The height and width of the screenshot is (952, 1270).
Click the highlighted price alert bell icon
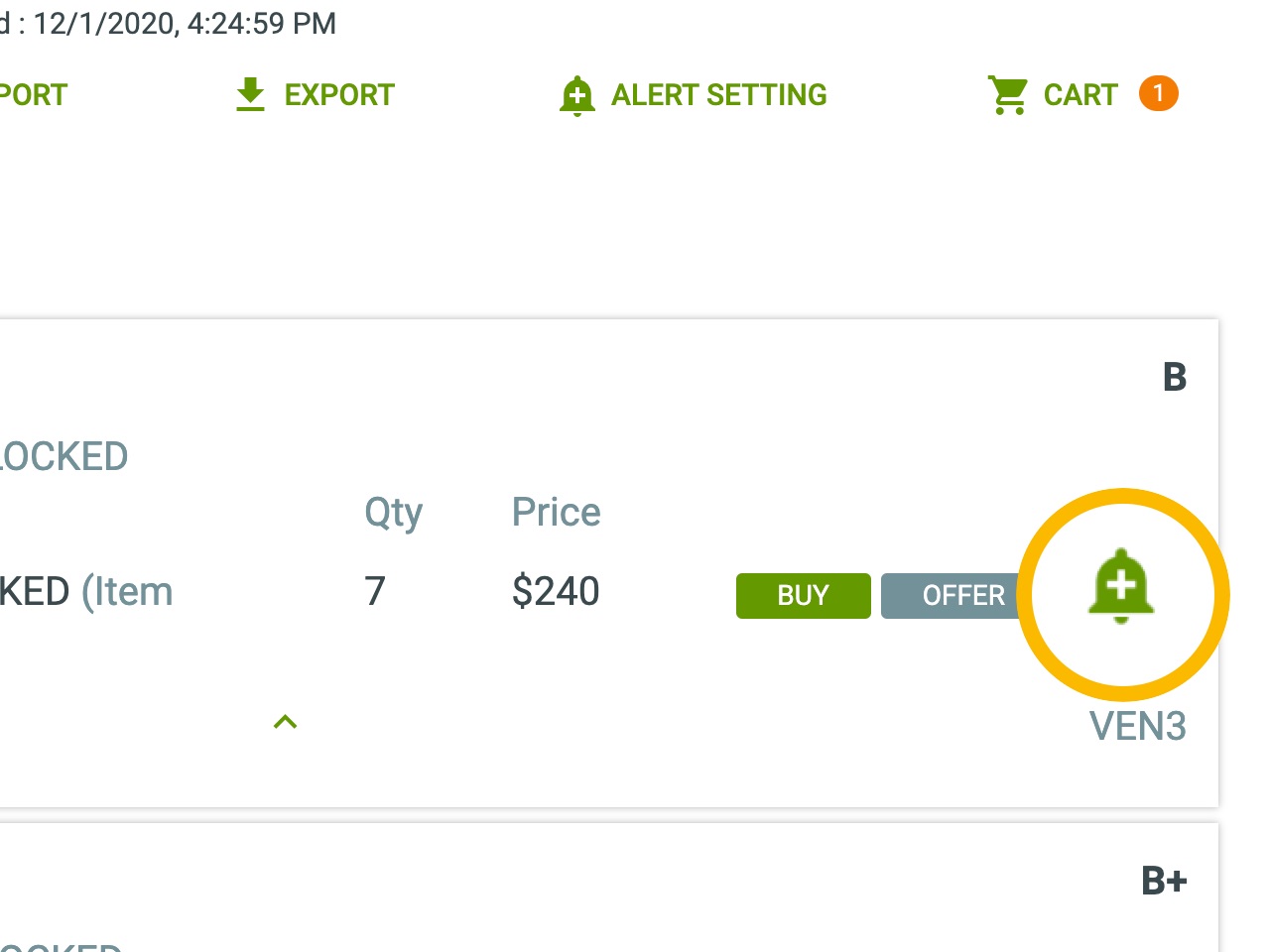[x=1121, y=590]
